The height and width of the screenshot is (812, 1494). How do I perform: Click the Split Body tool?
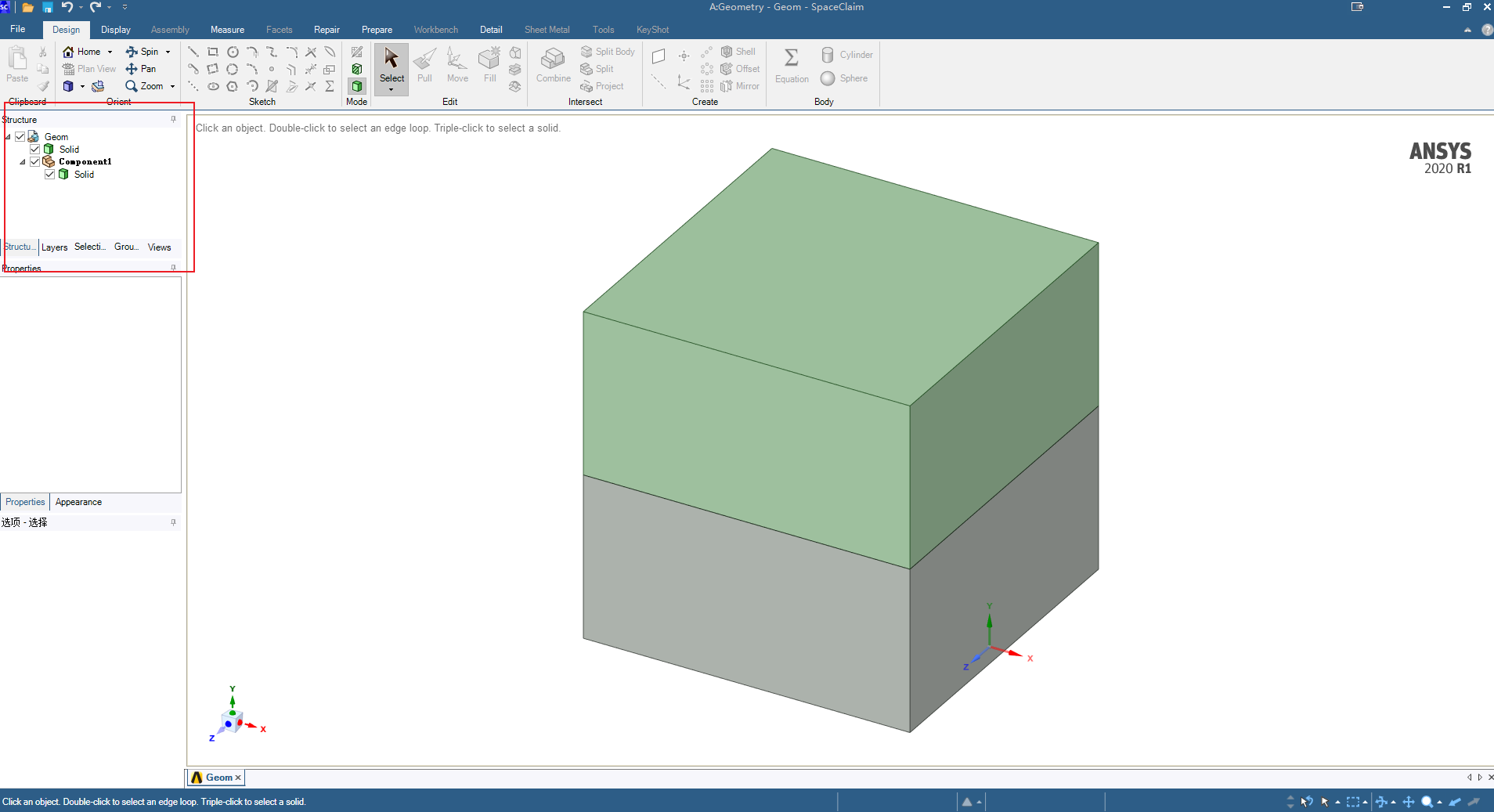coord(608,52)
